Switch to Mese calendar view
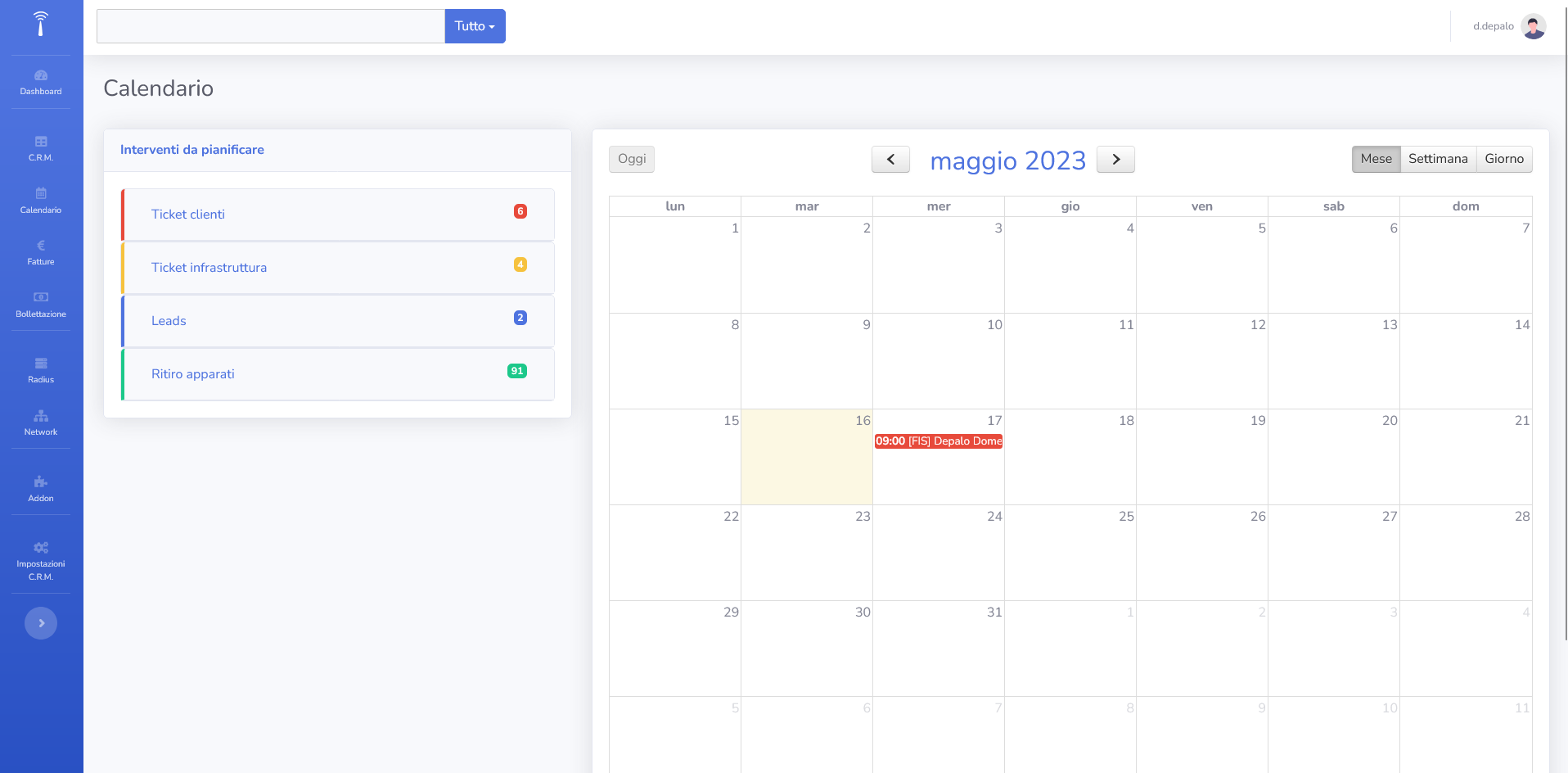 pos(1376,159)
